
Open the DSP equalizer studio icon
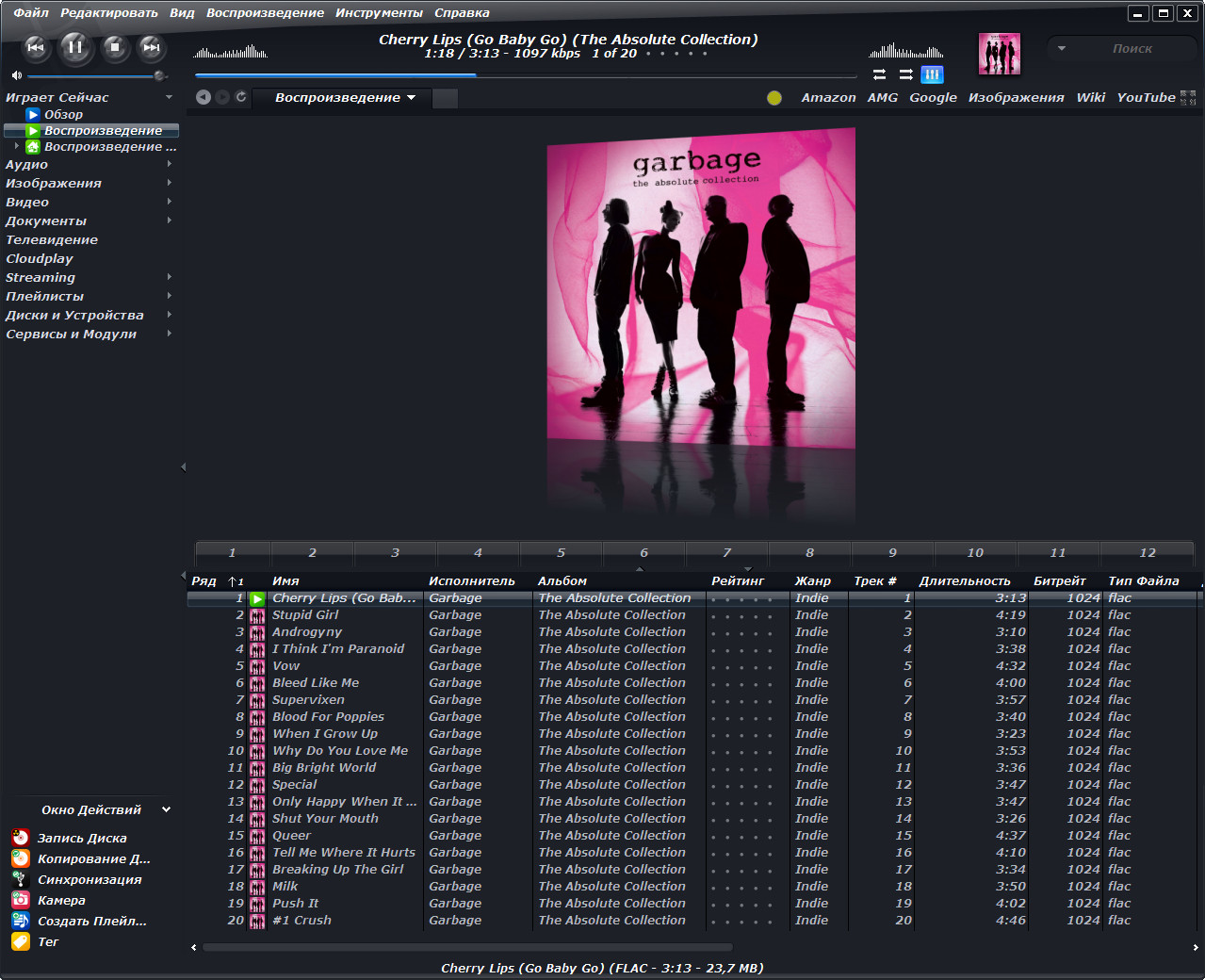(x=932, y=74)
